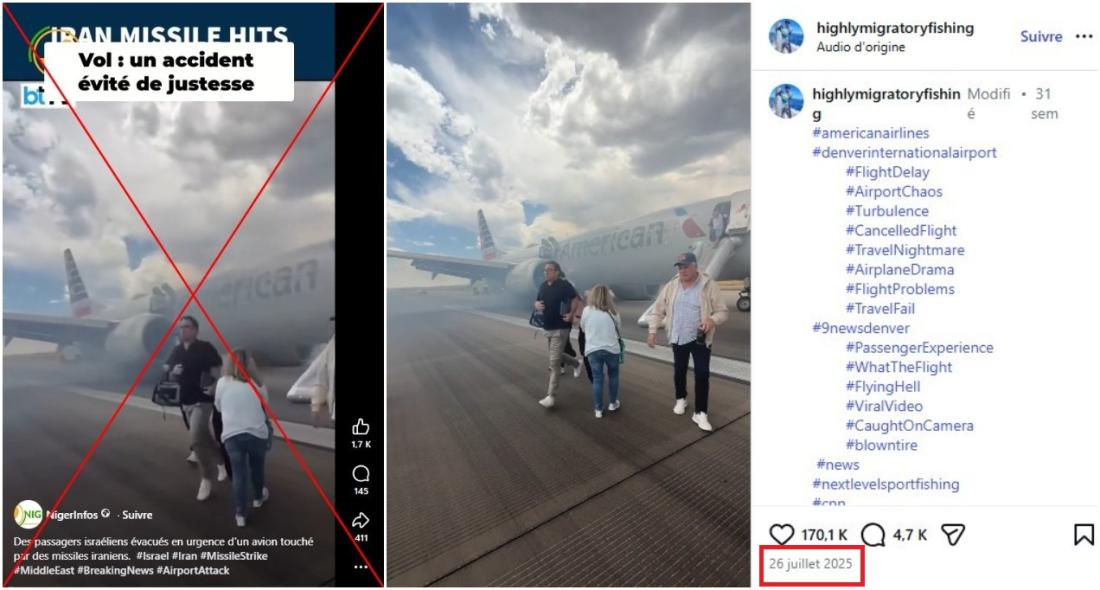Follow NigerInfos via Suivre link
Viewport: 1100px width, 590px height.
click(x=137, y=515)
